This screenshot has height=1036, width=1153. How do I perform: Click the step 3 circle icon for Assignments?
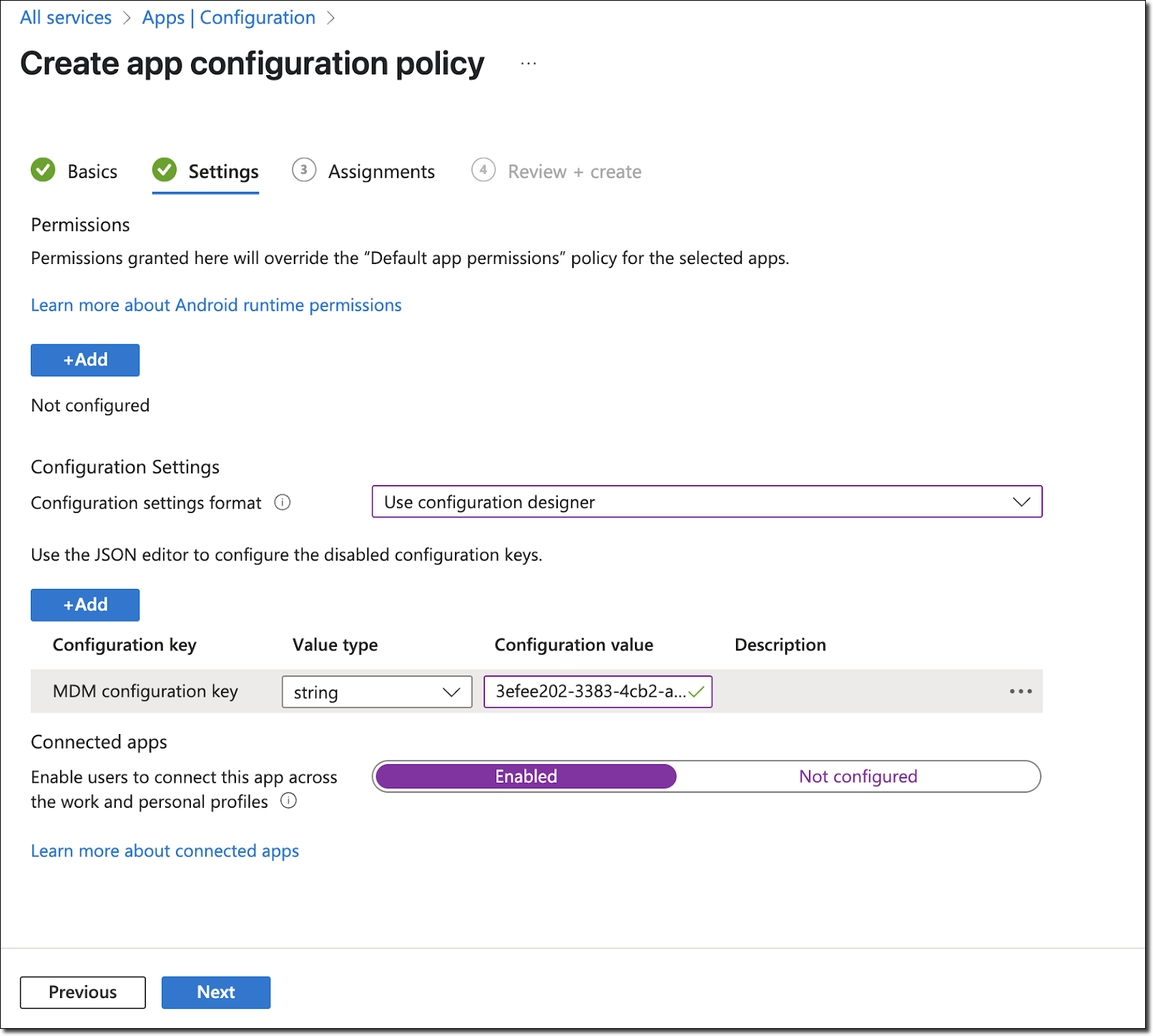point(304,170)
